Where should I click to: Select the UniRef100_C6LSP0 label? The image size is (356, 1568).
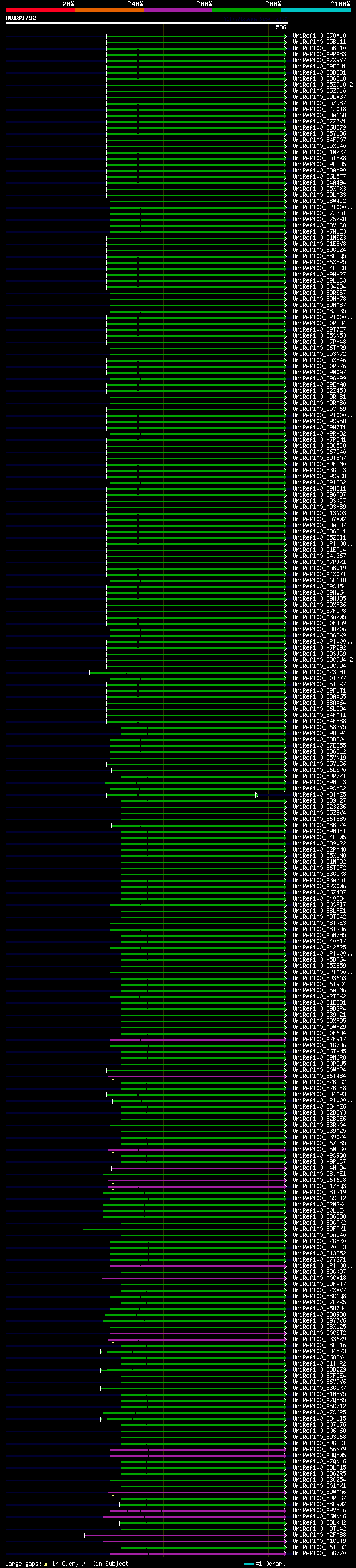point(319,770)
